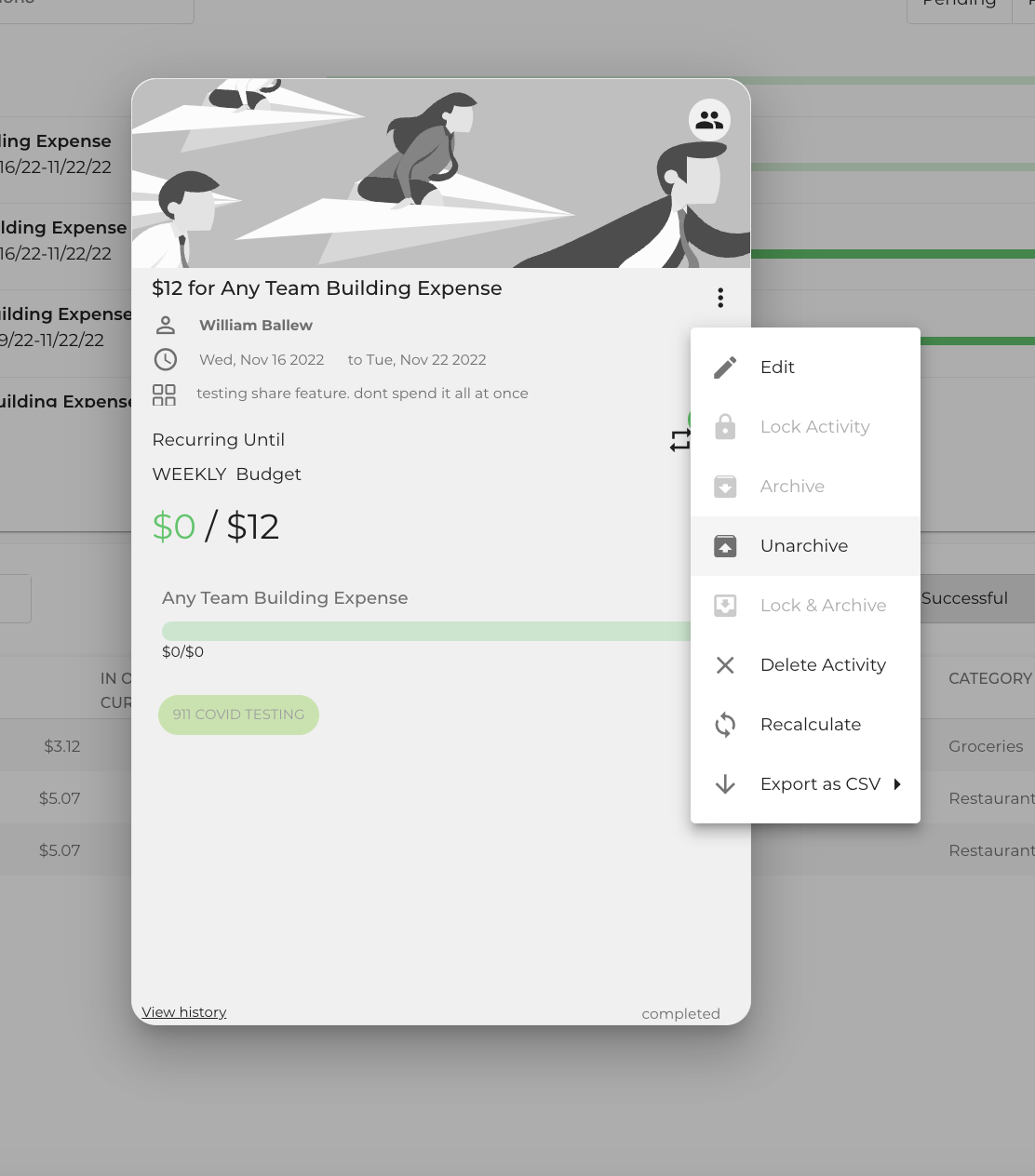Open the three-dot options menu
Viewport: 1035px width, 1176px height.
tap(720, 298)
